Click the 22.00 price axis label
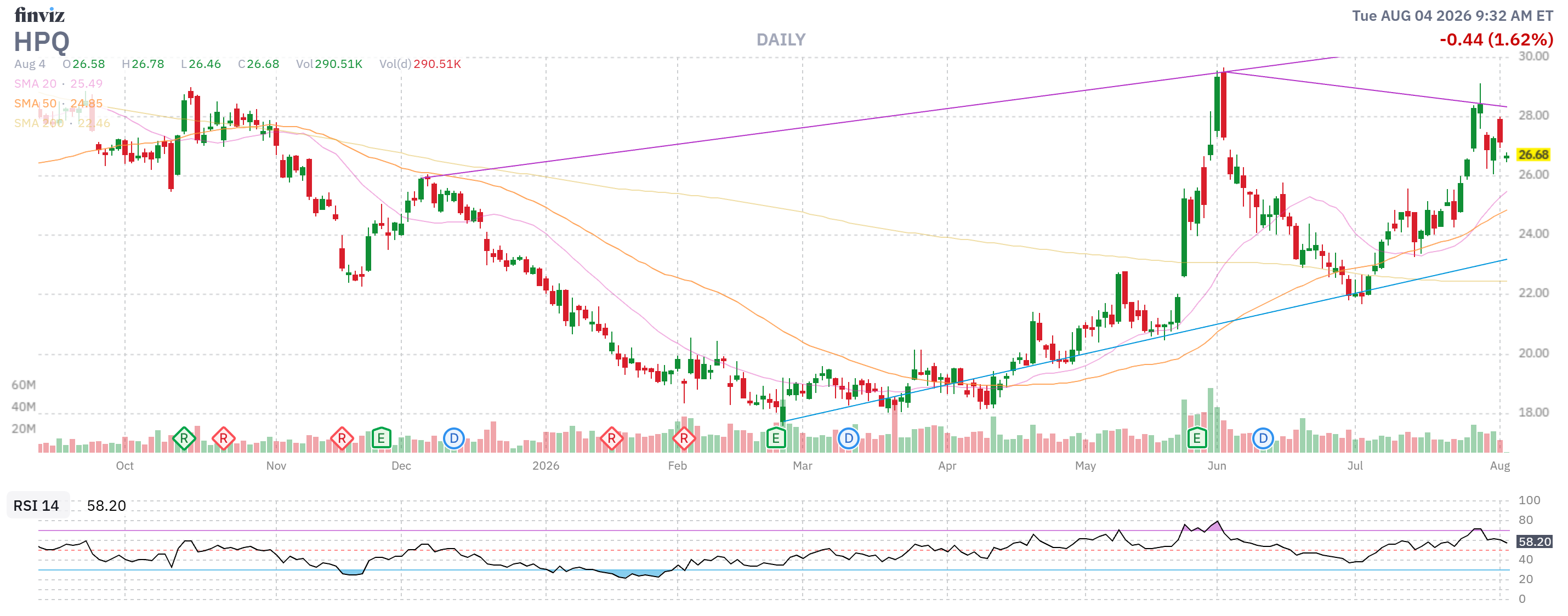The image size is (1568, 616). tap(1533, 293)
